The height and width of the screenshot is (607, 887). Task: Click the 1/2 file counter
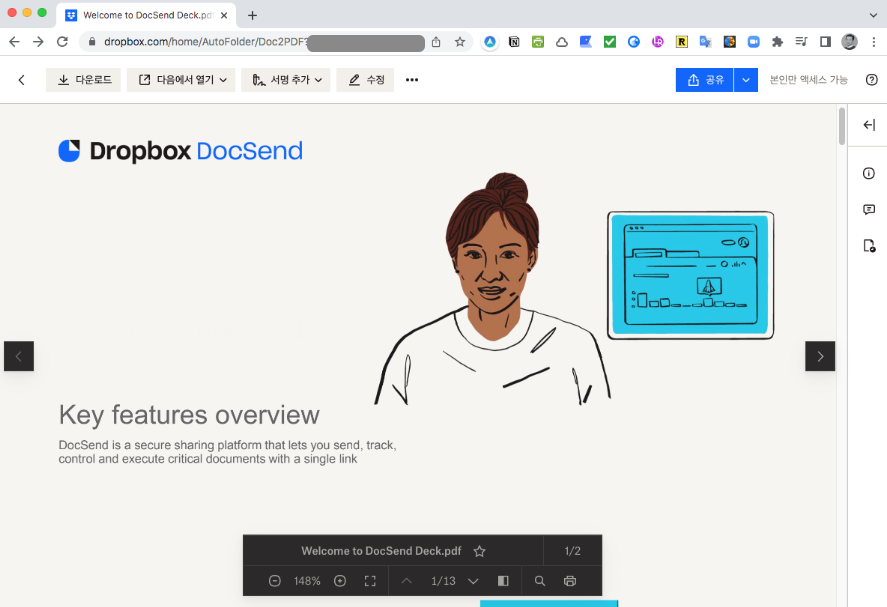pyautogui.click(x=572, y=551)
